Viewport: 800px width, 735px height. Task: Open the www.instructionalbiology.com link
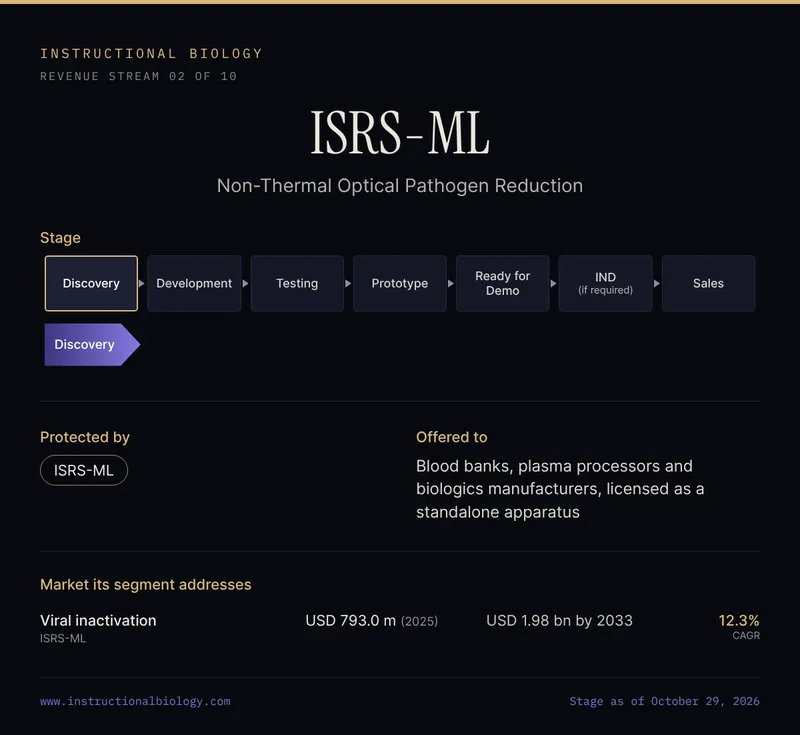coord(135,701)
